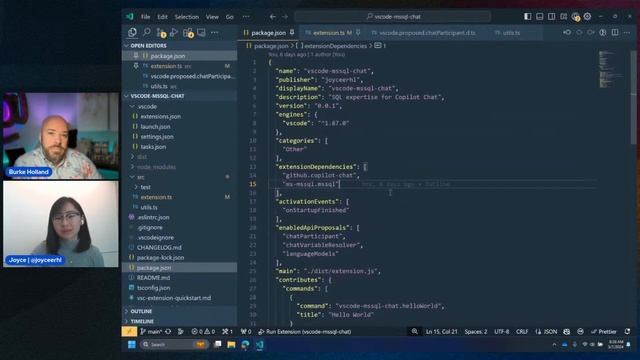The width and height of the screenshot is (640, 360).
Task: Open the Selection menu
Action: pos(187,17)
